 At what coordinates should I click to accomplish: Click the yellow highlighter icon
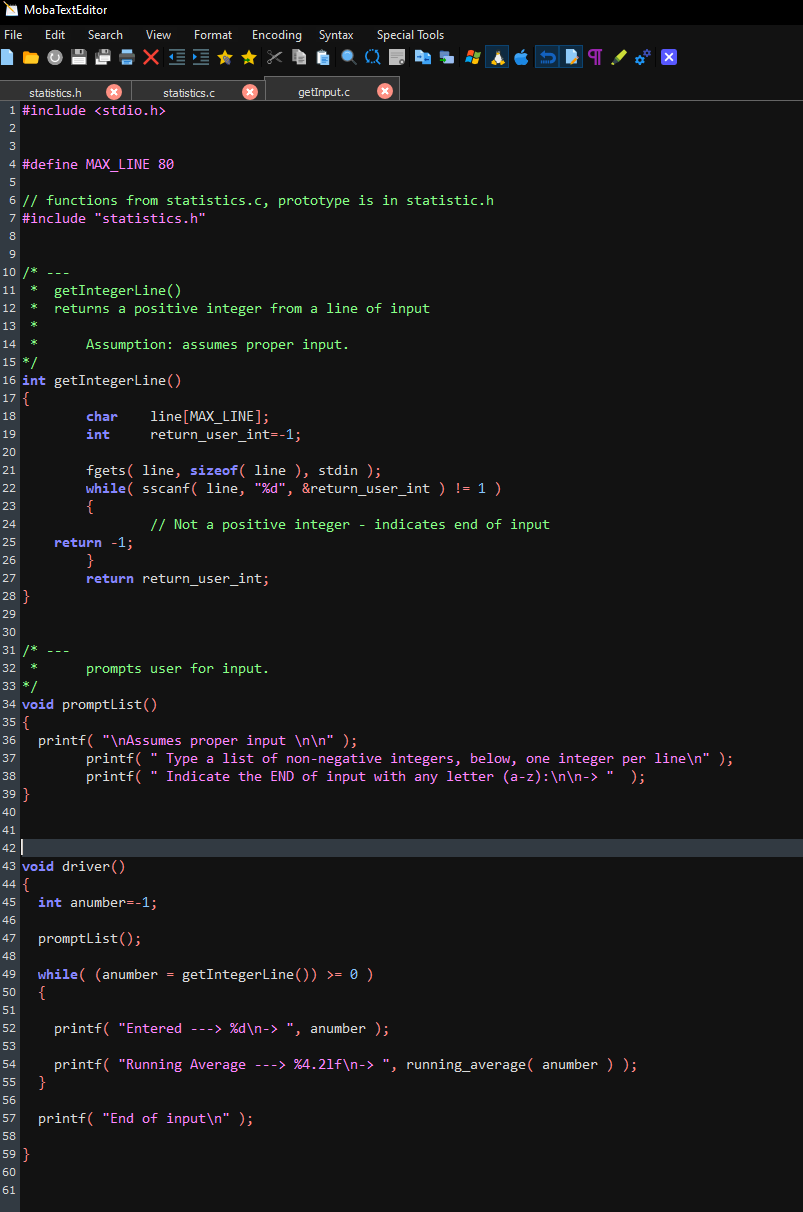click(x=619, y=57)
